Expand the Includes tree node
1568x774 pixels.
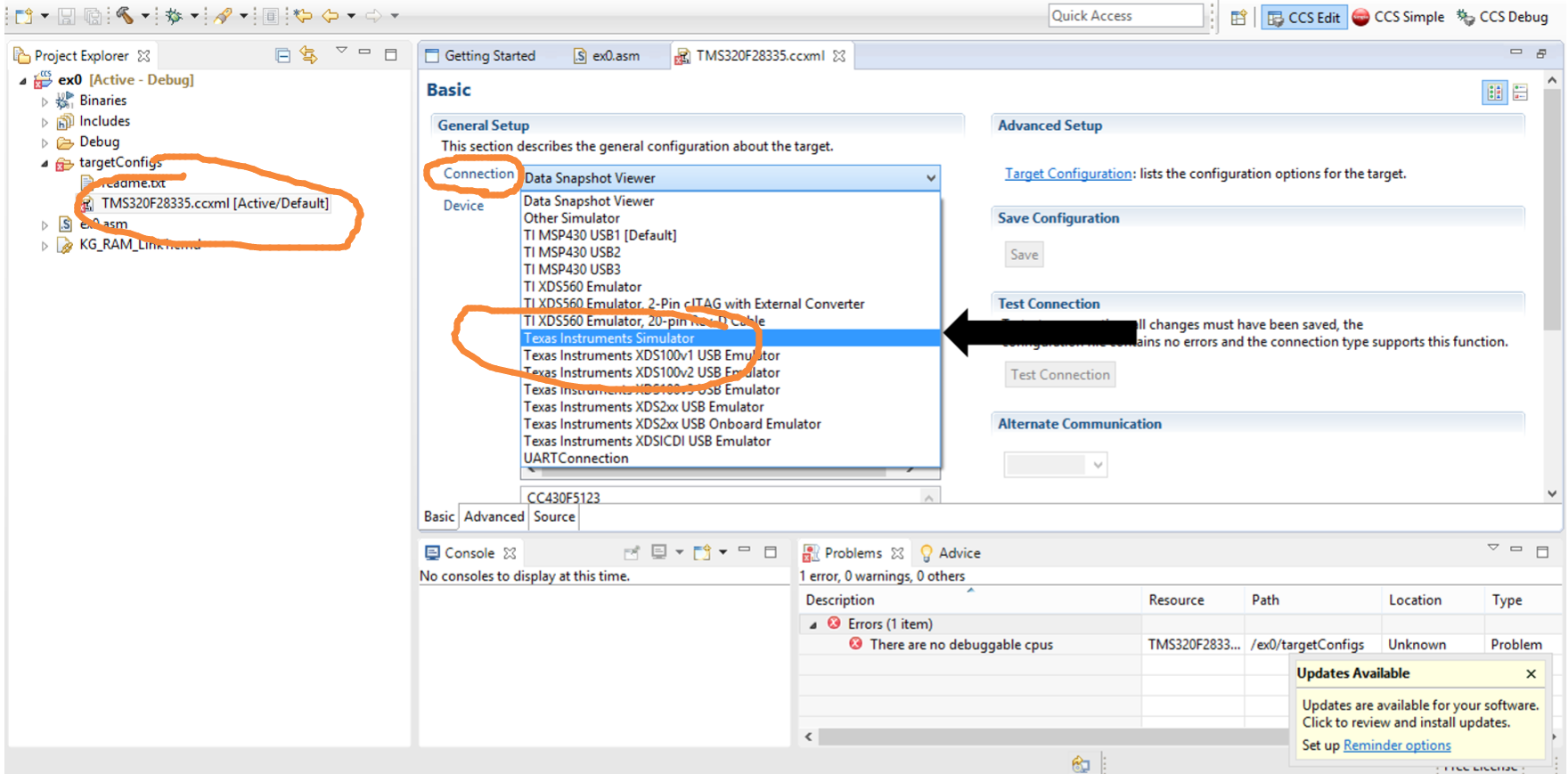[x=45, y=122]
